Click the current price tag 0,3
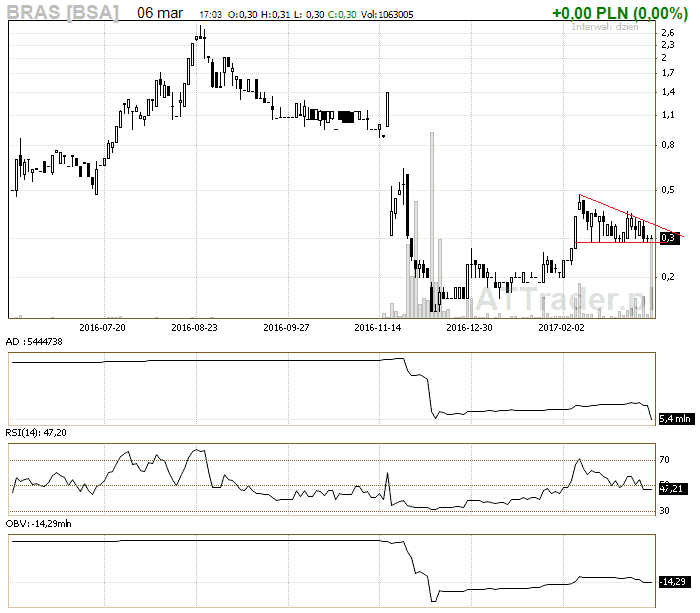 click(x=669, y=238)
